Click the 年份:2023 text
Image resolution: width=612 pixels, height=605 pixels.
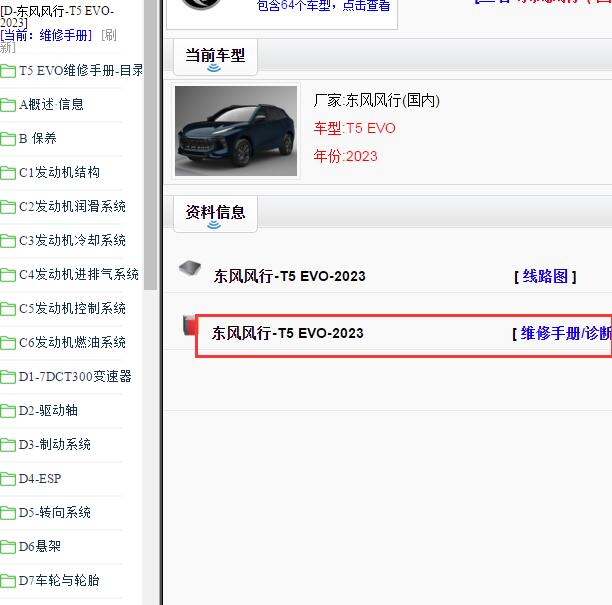click(x=345, y=156)
